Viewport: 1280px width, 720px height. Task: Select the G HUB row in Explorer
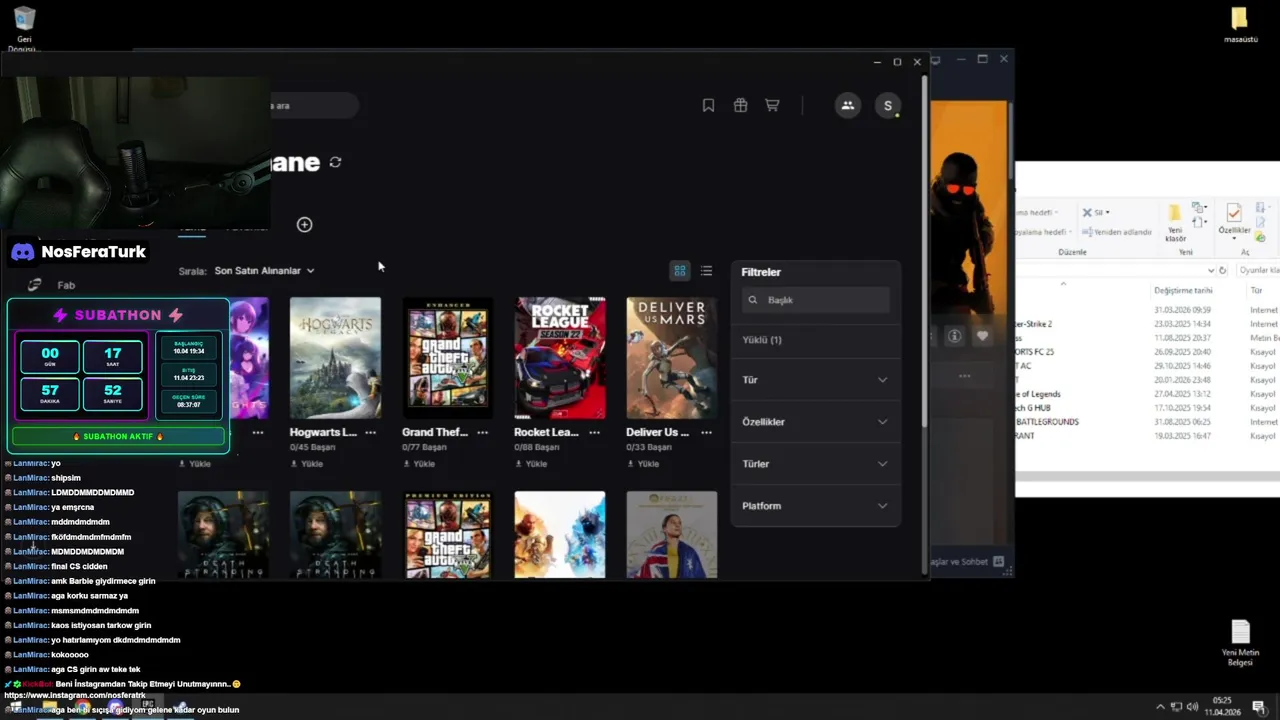pyautogui.click(x=1147, y=408)
